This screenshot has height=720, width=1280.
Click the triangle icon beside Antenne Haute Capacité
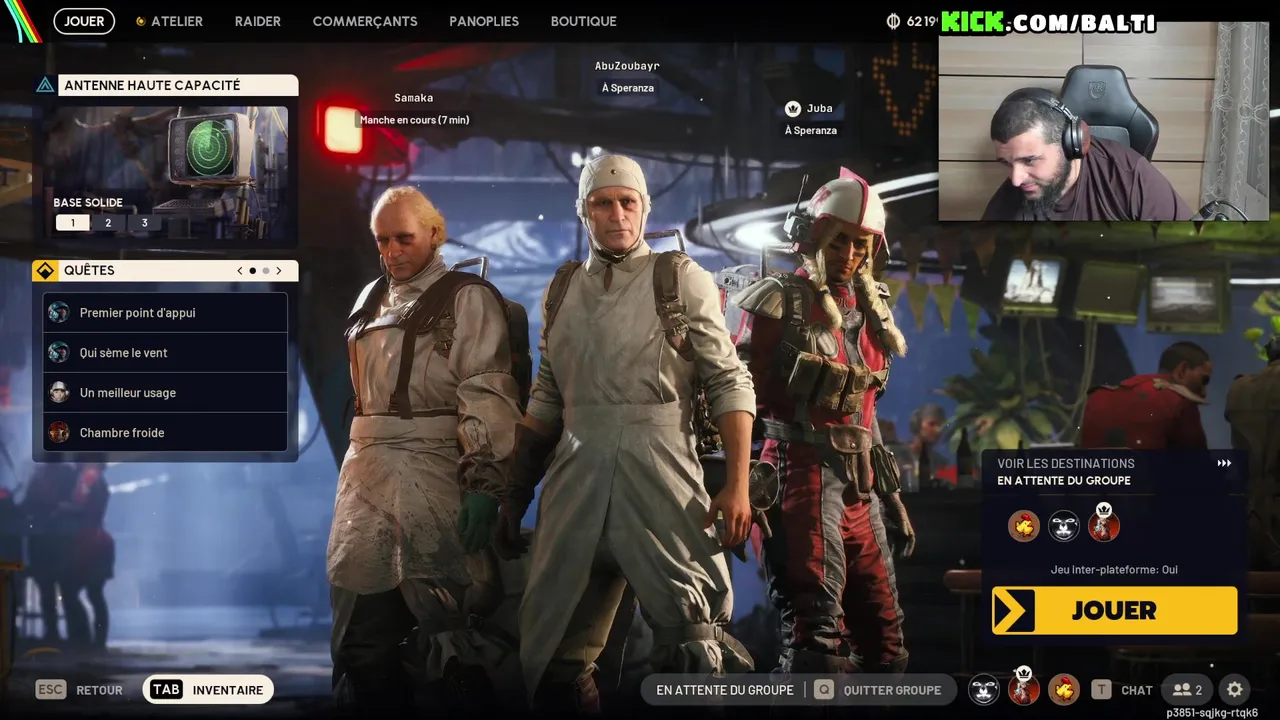tap(45, 85)
